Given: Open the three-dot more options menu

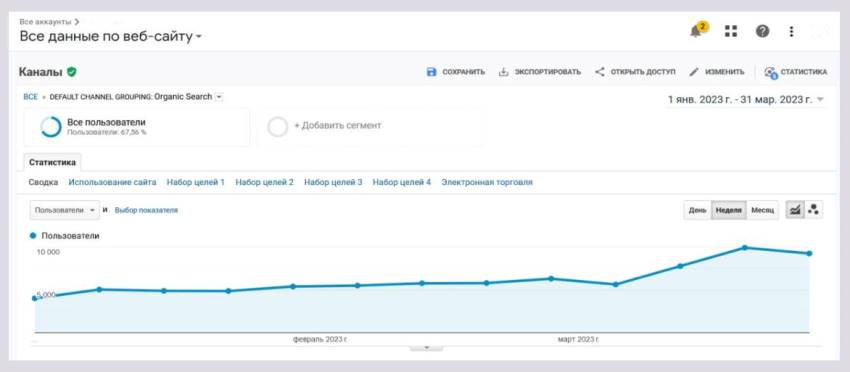Looking at the screenshot, I should click(x=791, y=31).
